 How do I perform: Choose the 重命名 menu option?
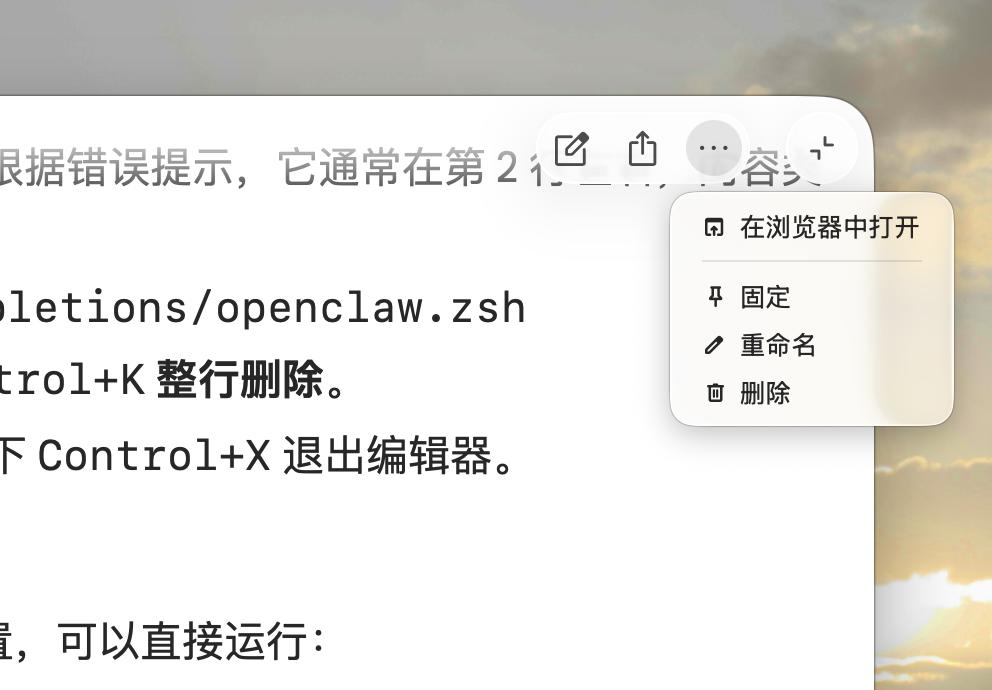tap(812, 345)
